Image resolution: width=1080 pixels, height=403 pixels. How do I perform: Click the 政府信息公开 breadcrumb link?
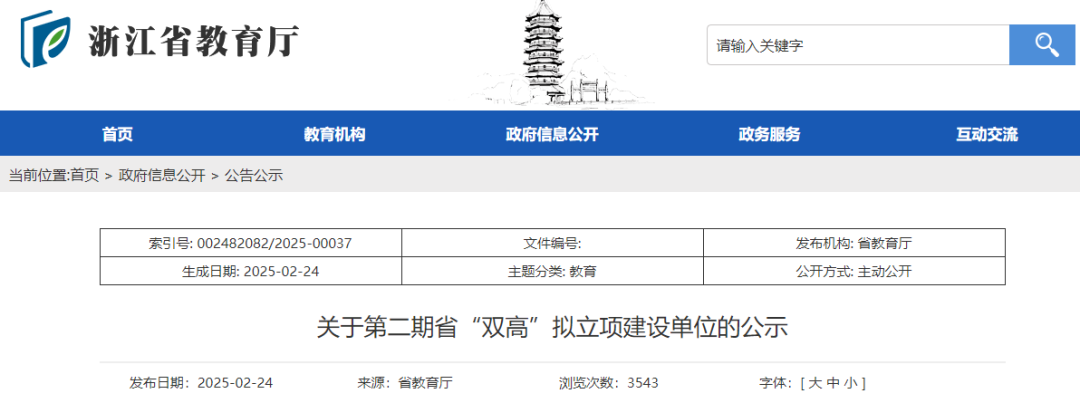pos(162,176)
